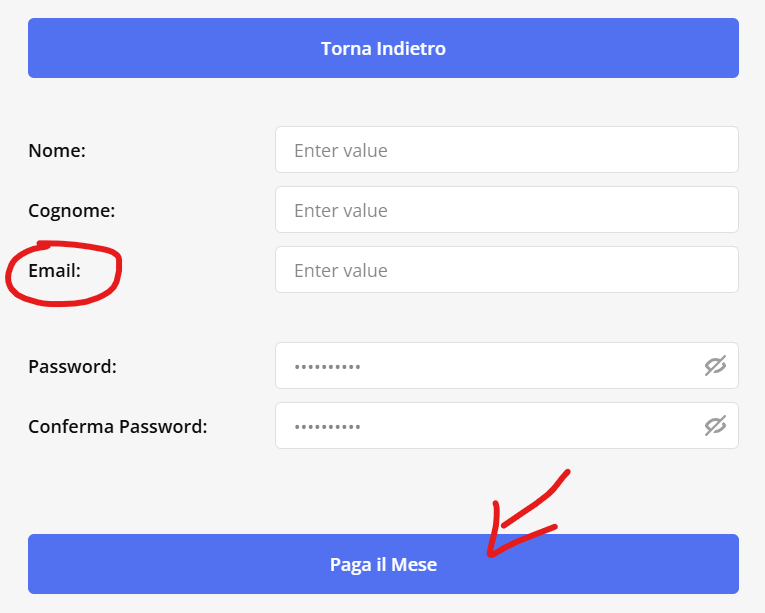Place cursor in the Password field
This screenshot has width=765, height=613.
506,366
